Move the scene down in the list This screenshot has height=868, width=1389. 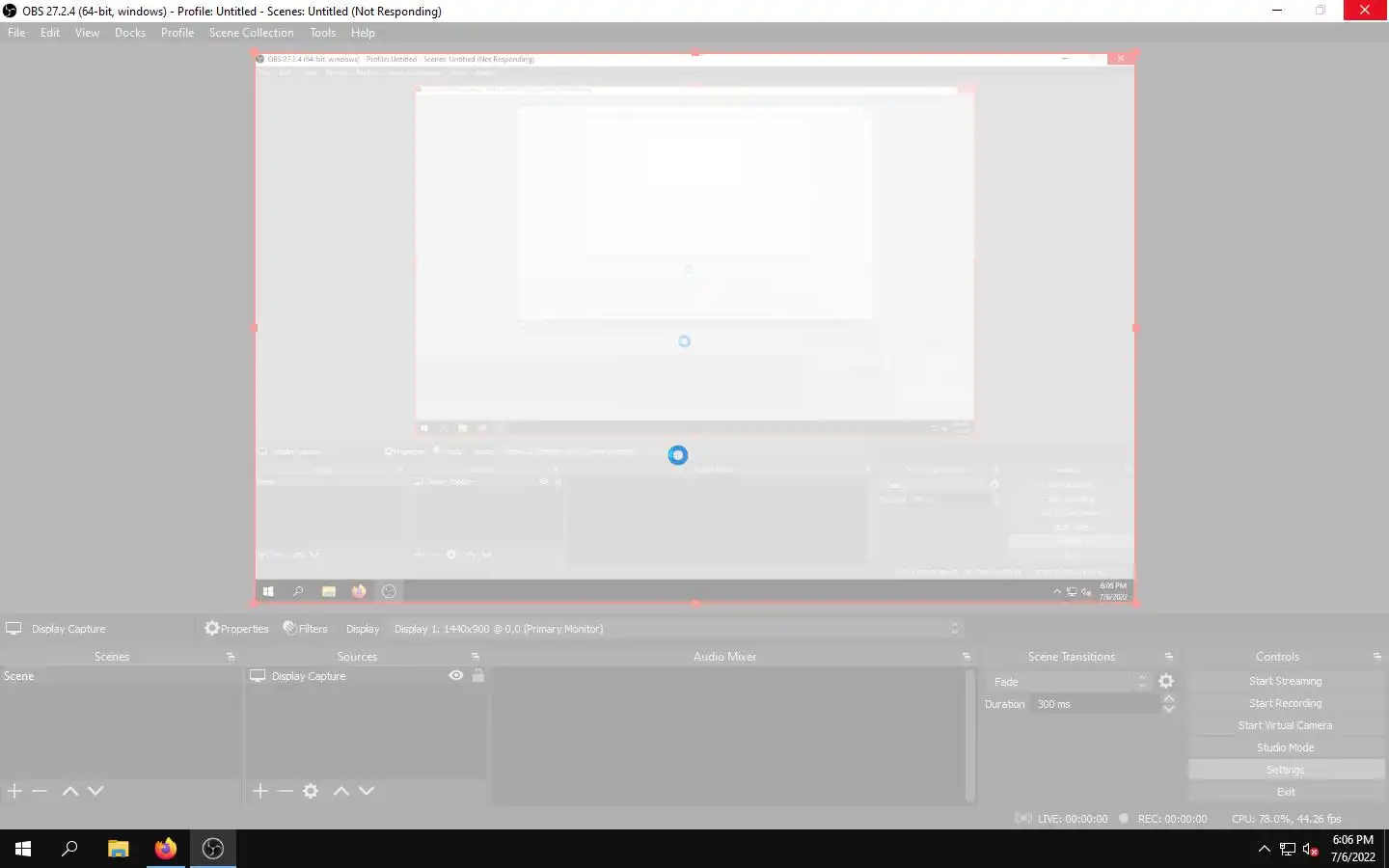[x=95, y=791]
